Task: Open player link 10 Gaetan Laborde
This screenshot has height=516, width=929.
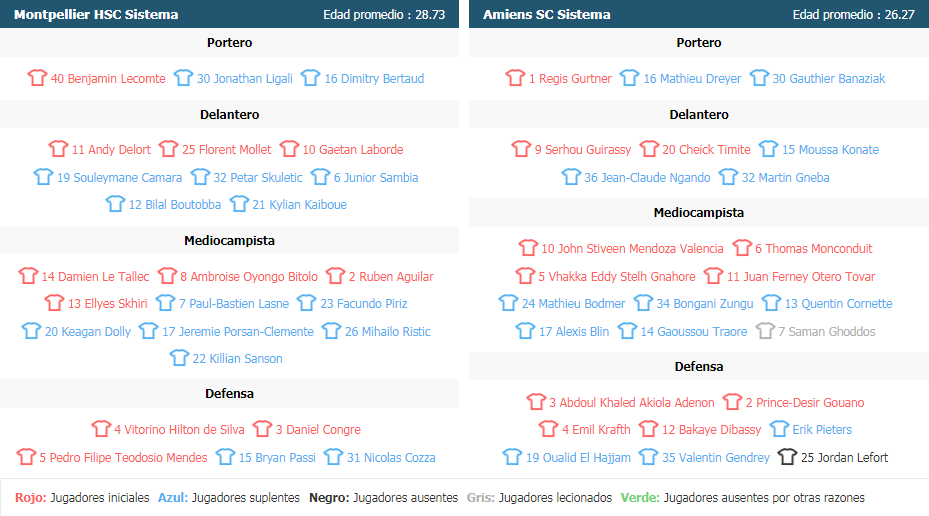Action: 353,149
